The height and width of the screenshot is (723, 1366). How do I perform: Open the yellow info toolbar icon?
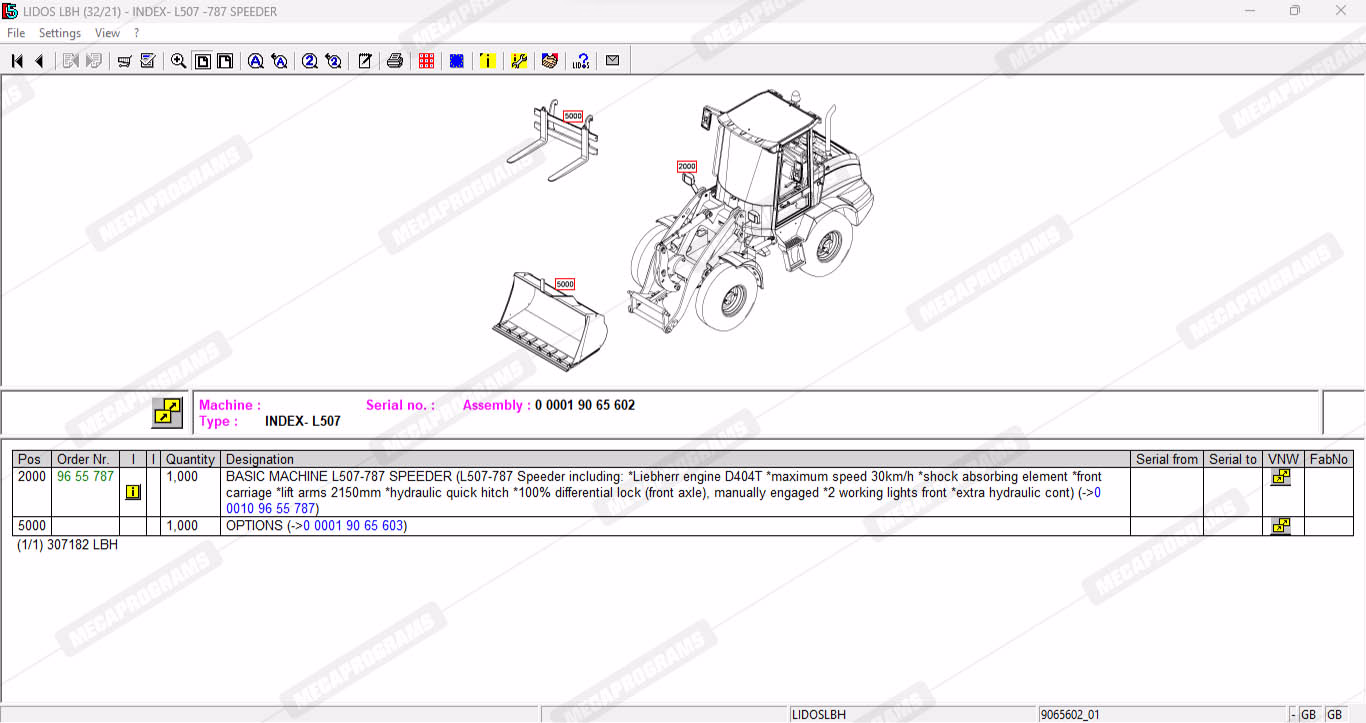coord(487,61)
